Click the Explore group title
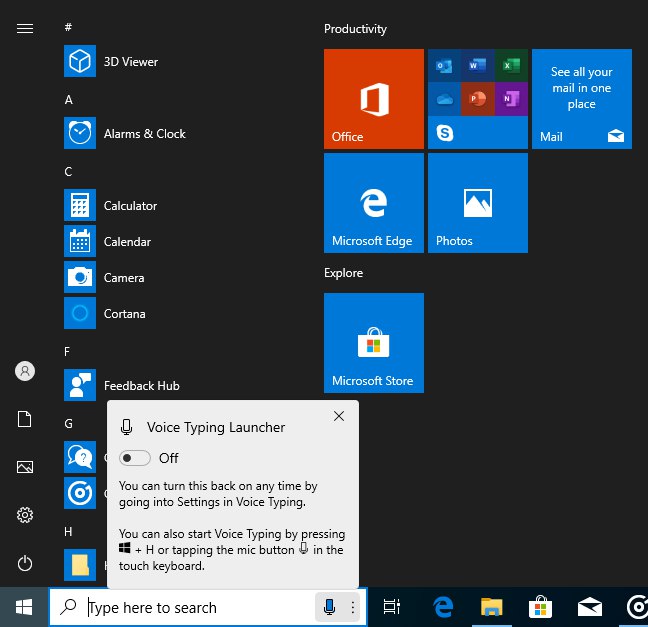This screenshot has width=648, height=627. coord(343,273)
